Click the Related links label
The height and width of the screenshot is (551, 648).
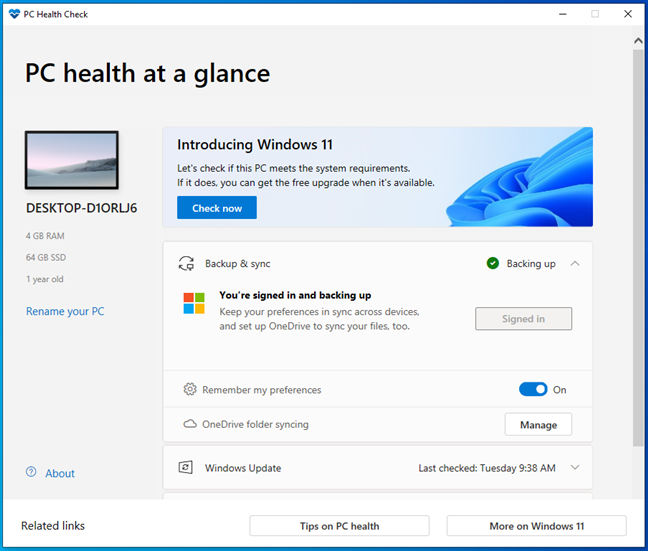click(53, 526)
